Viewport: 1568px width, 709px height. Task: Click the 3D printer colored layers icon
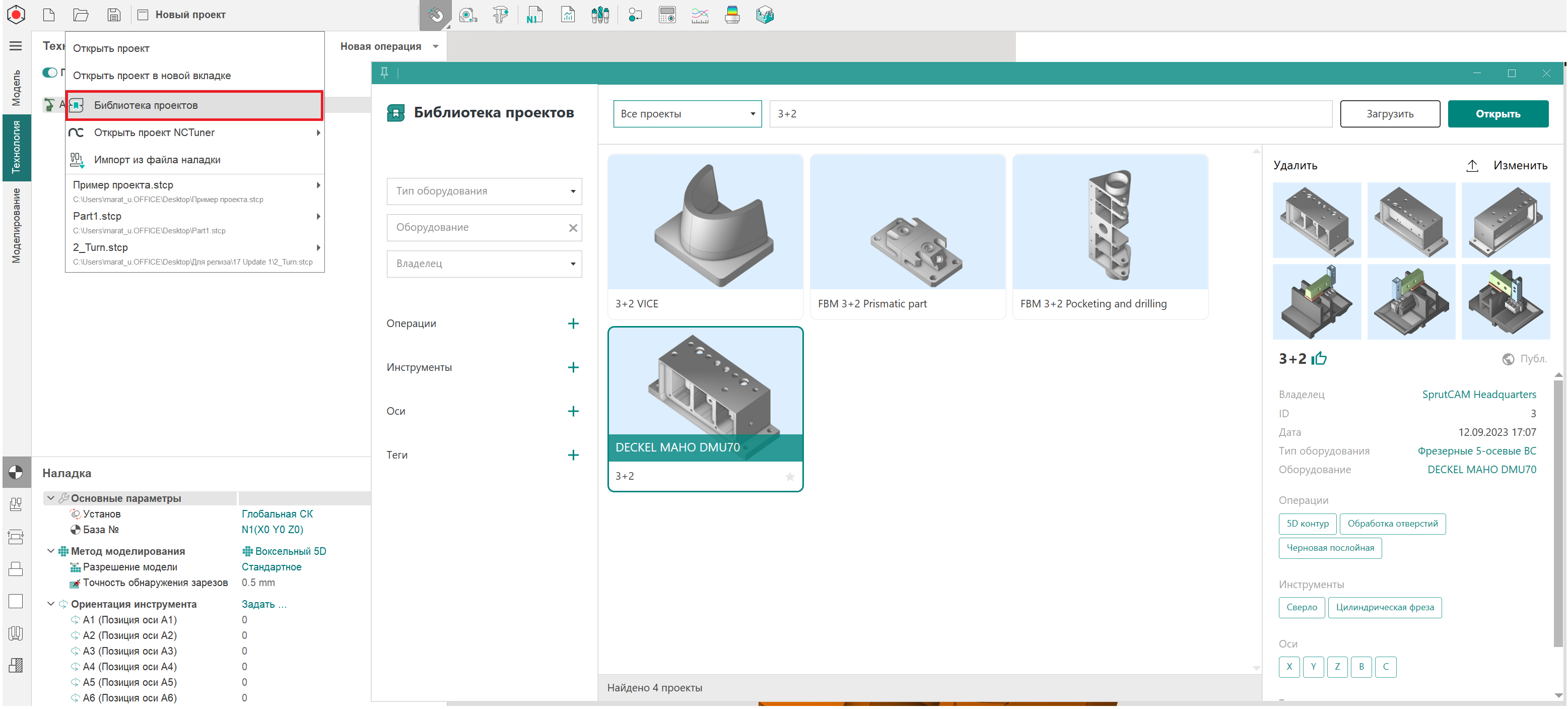[732, 15]
